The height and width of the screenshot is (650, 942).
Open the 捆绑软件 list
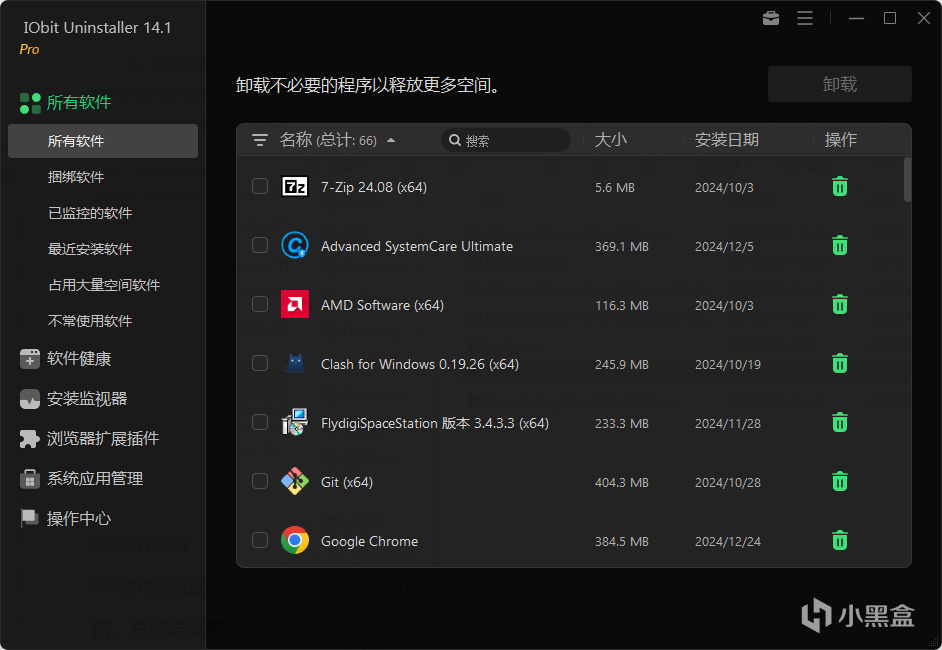coord(76,177)
